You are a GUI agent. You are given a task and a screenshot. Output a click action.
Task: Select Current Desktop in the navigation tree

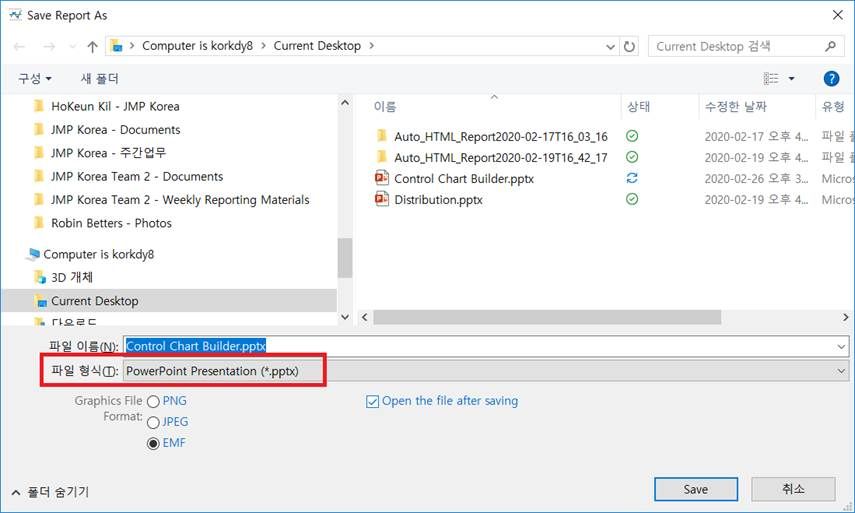94,301
